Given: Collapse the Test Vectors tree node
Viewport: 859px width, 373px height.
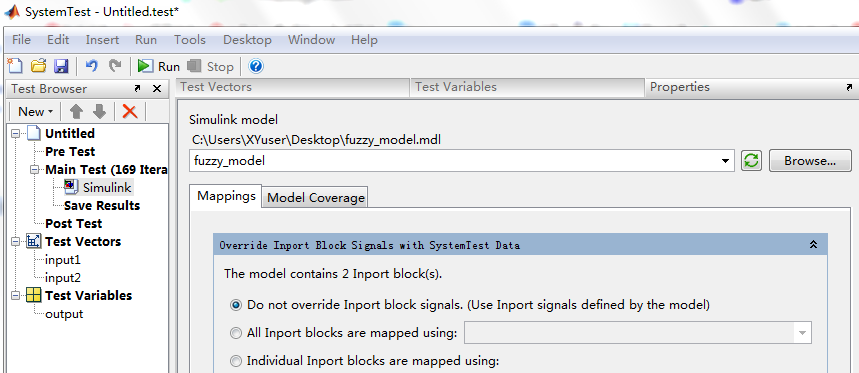Looking at the screenshot, I should coord(15,242).
